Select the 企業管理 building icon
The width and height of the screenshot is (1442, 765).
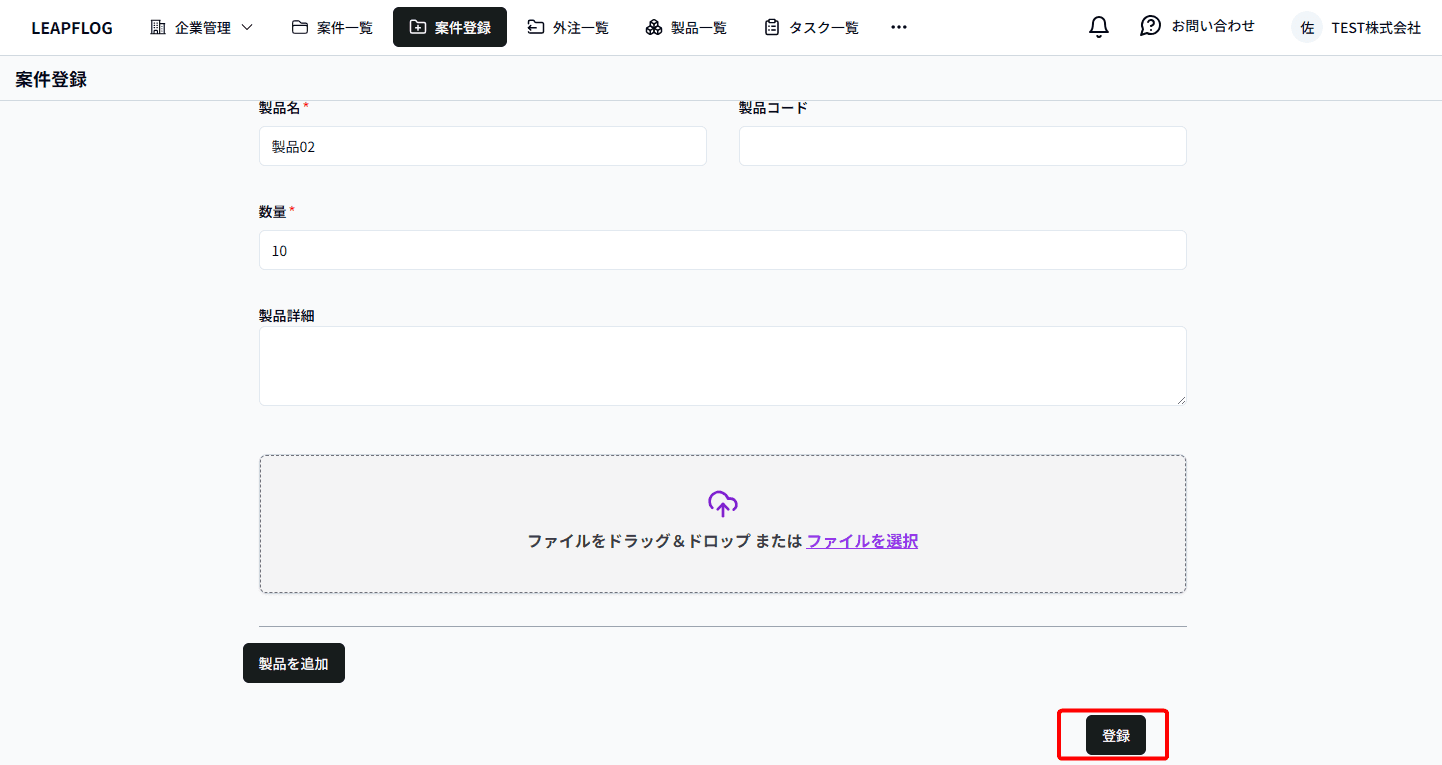(x=158, y=27)
